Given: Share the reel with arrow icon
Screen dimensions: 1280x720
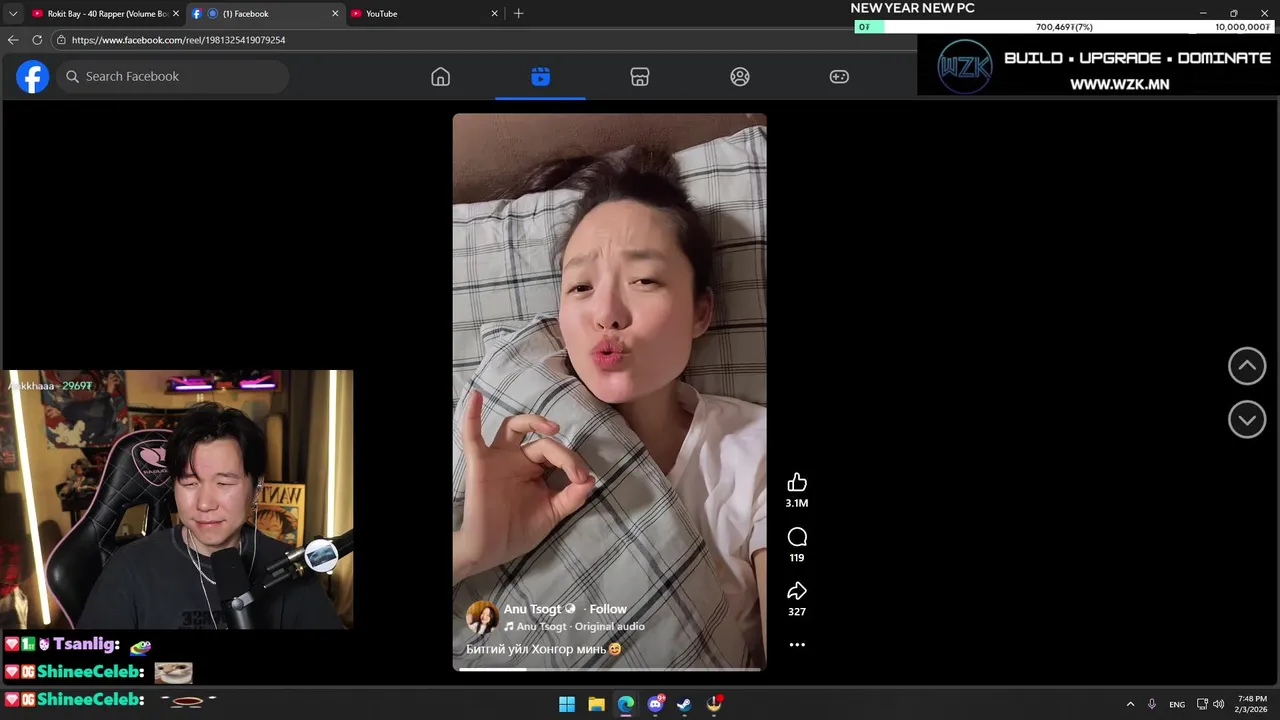Looking at the screenshot, I should point(797,591).
